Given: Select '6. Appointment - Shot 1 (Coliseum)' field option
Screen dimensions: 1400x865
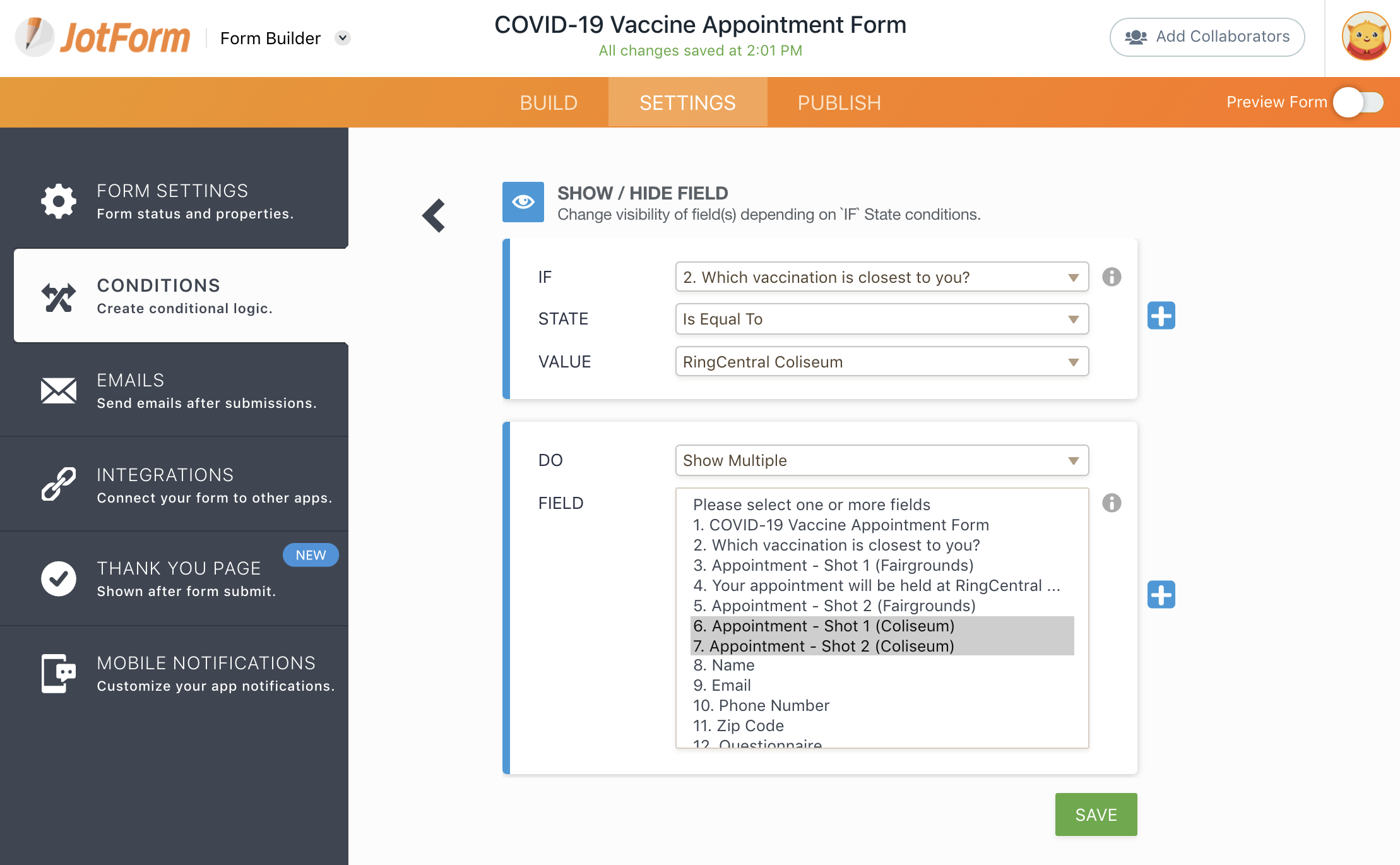Looking at the screenshot, I should [823, 626].
